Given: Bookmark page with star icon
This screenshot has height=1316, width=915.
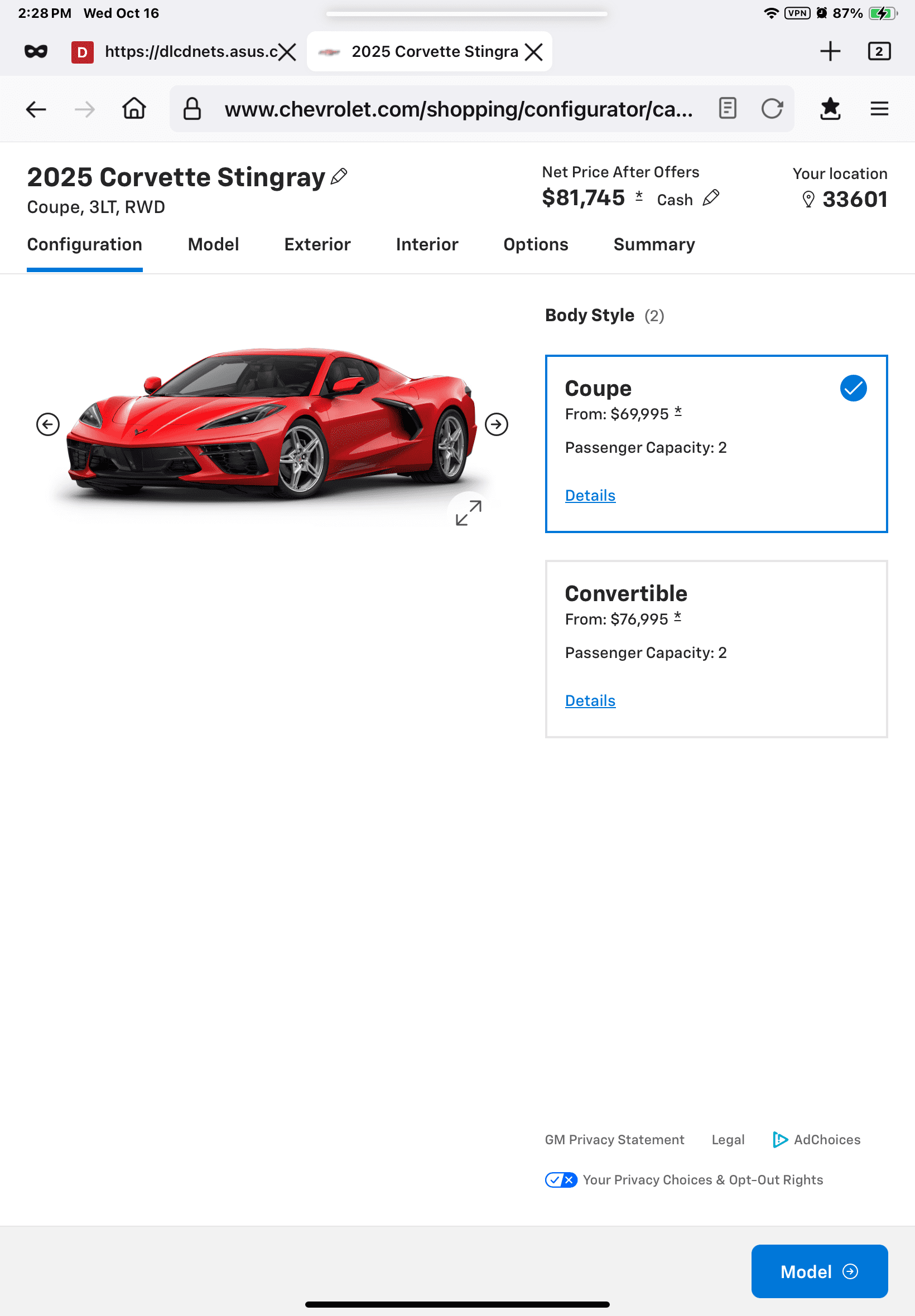Looking at the screenshot, I should point(830,108).
